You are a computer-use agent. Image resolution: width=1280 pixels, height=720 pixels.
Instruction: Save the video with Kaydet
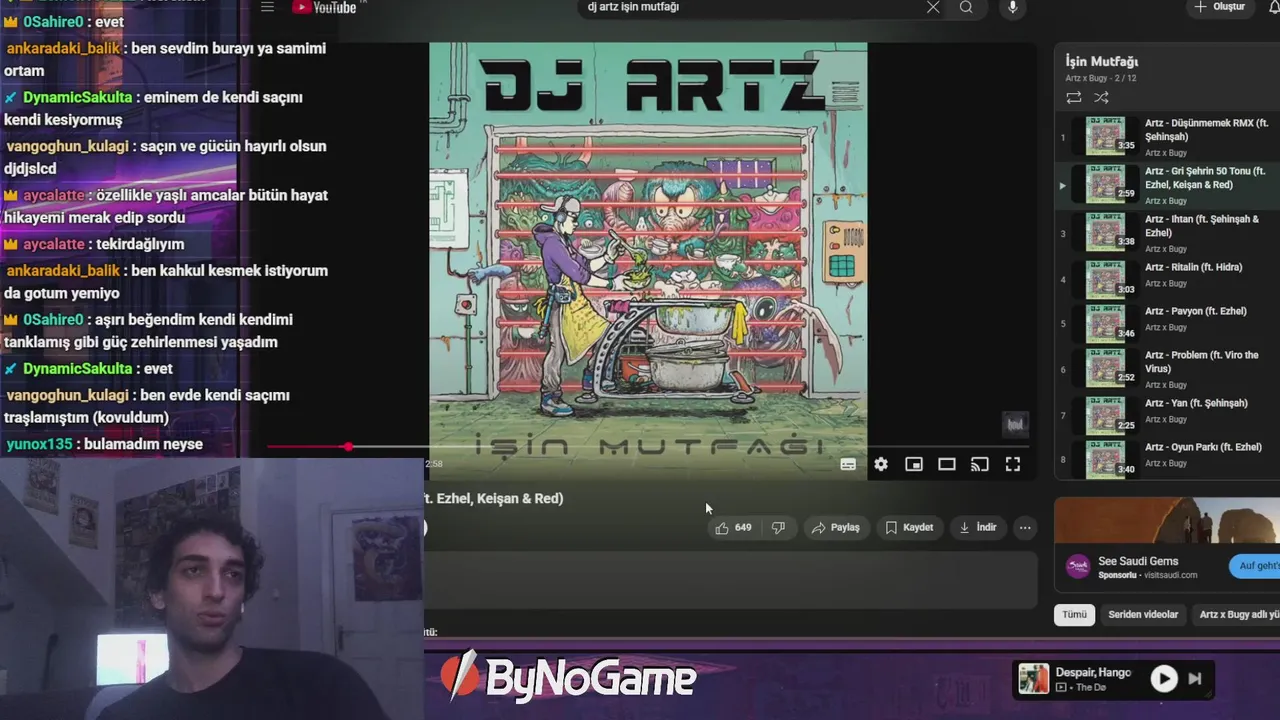[x=909, y=527]
